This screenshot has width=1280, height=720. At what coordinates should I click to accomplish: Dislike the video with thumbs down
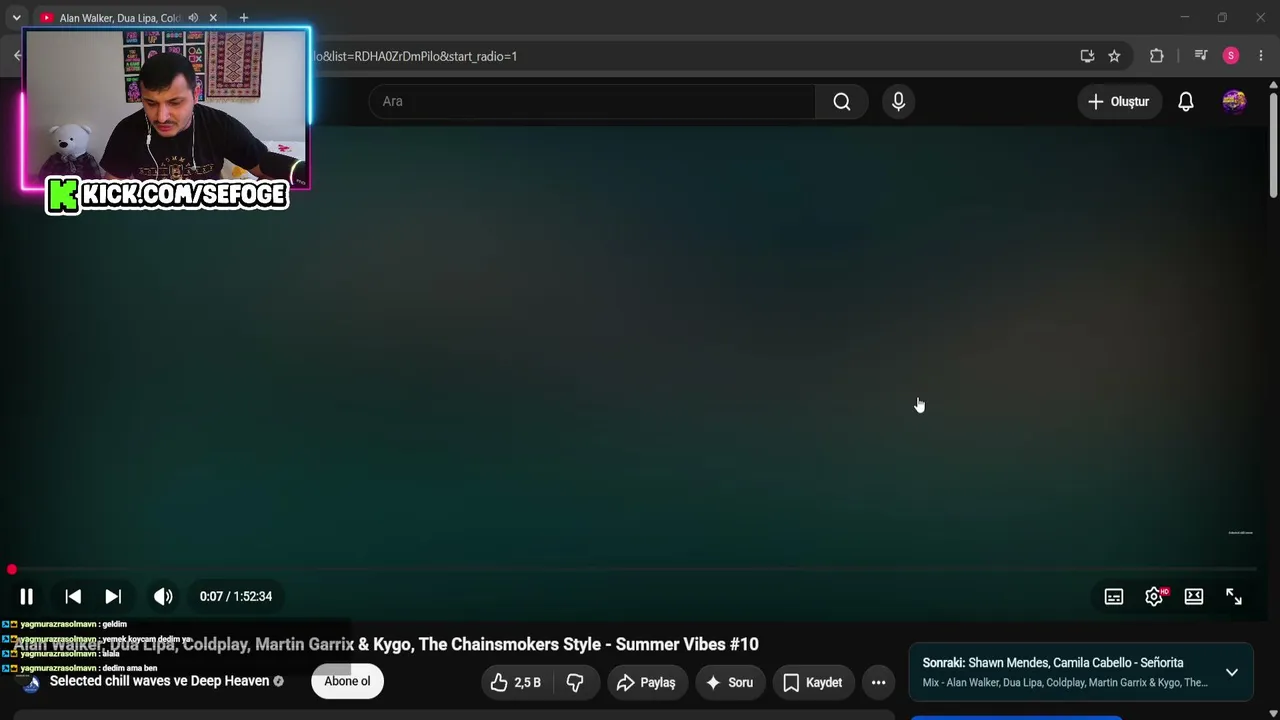click(x=575, y=682)
